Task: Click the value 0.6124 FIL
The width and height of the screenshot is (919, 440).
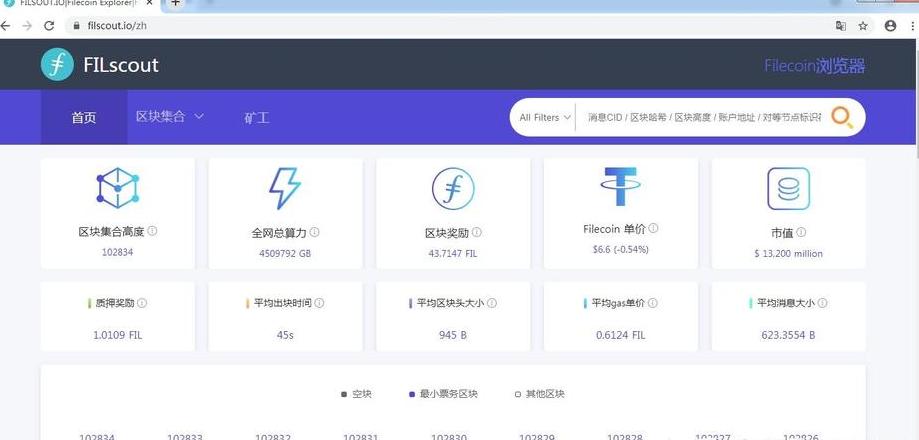Action: coord(621,335)
